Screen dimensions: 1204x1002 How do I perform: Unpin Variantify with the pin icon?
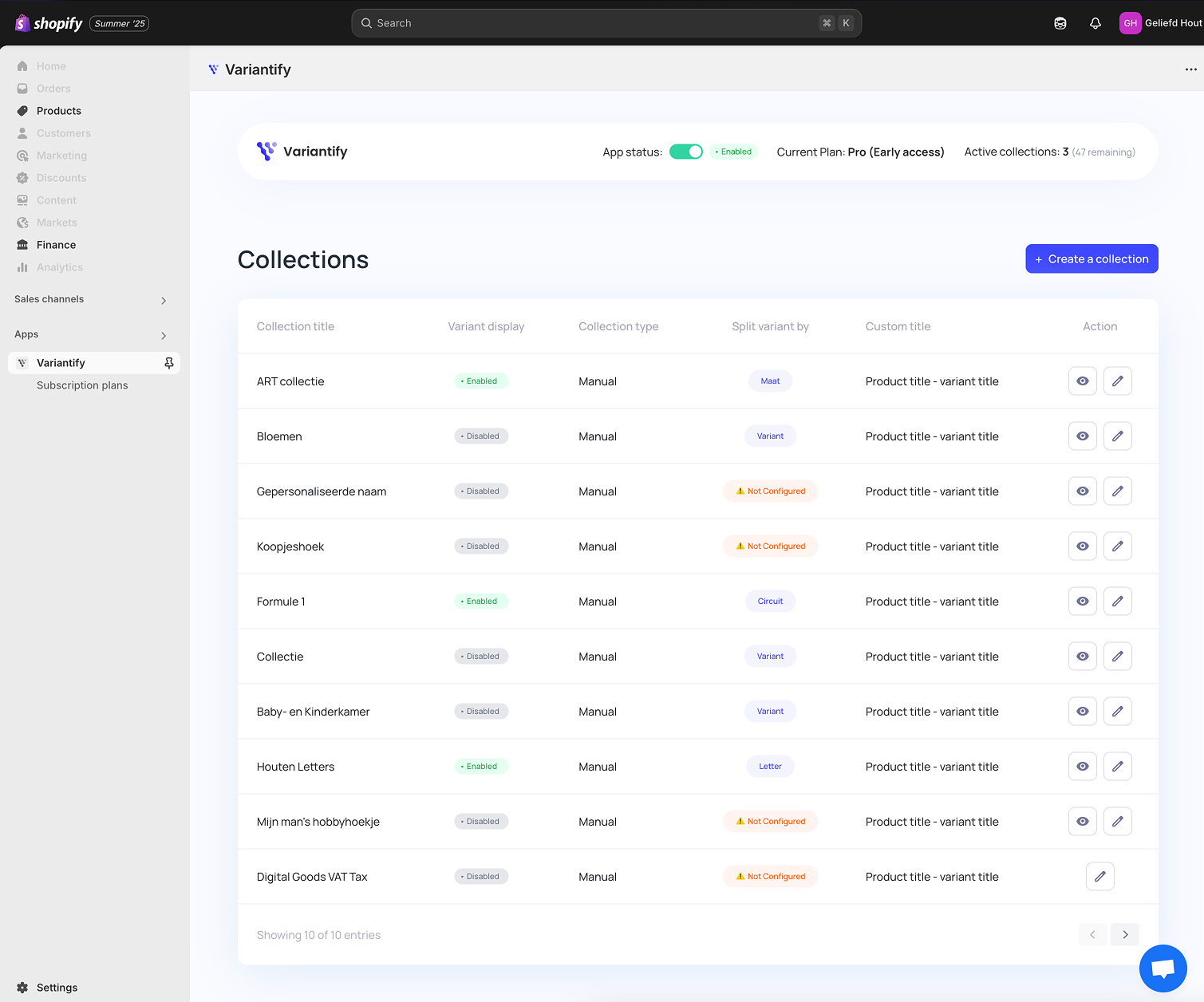point(169,363)
